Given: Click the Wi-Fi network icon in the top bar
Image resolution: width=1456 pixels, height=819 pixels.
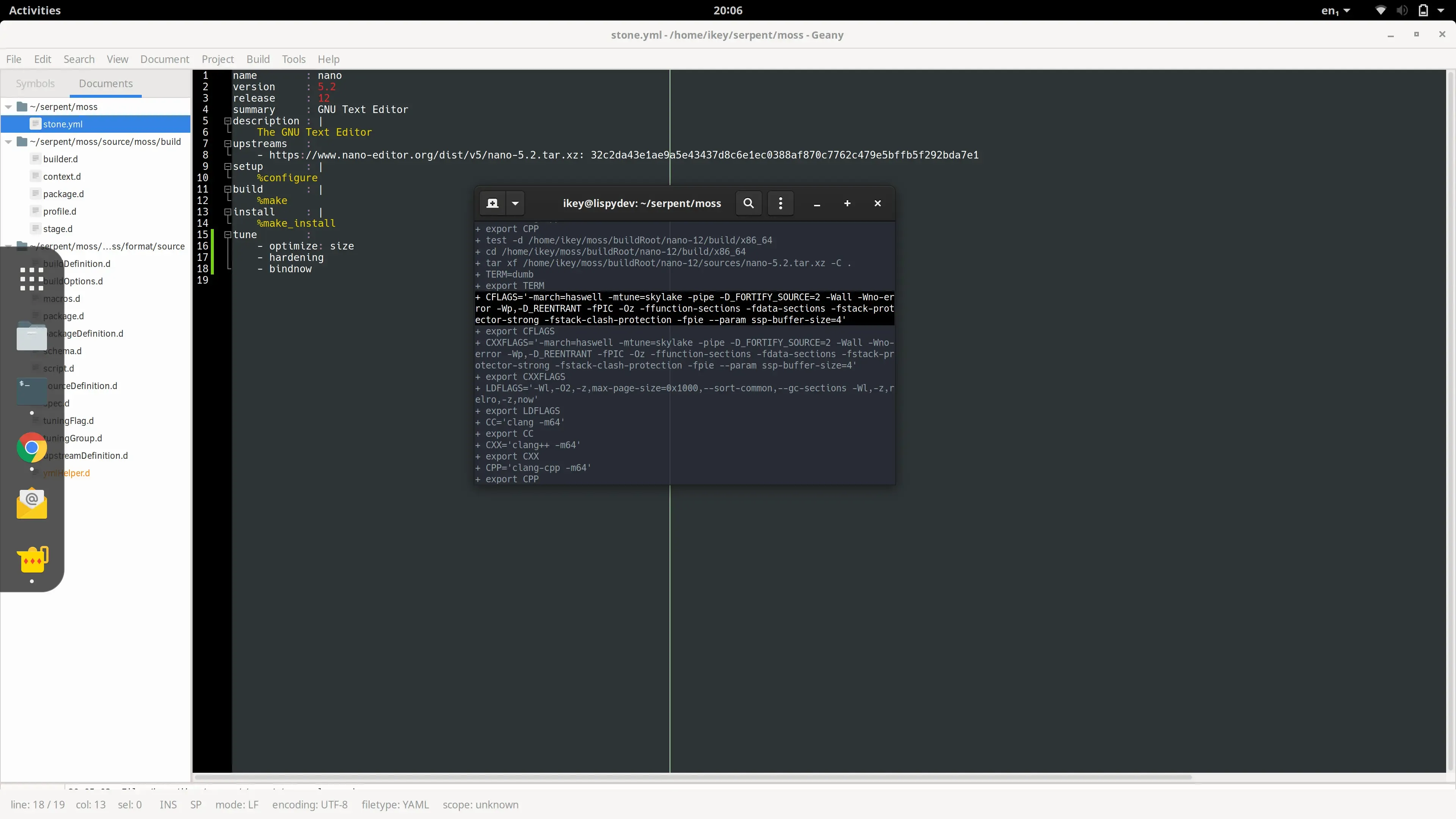Looking at the screenshot, I should 1380,10.
